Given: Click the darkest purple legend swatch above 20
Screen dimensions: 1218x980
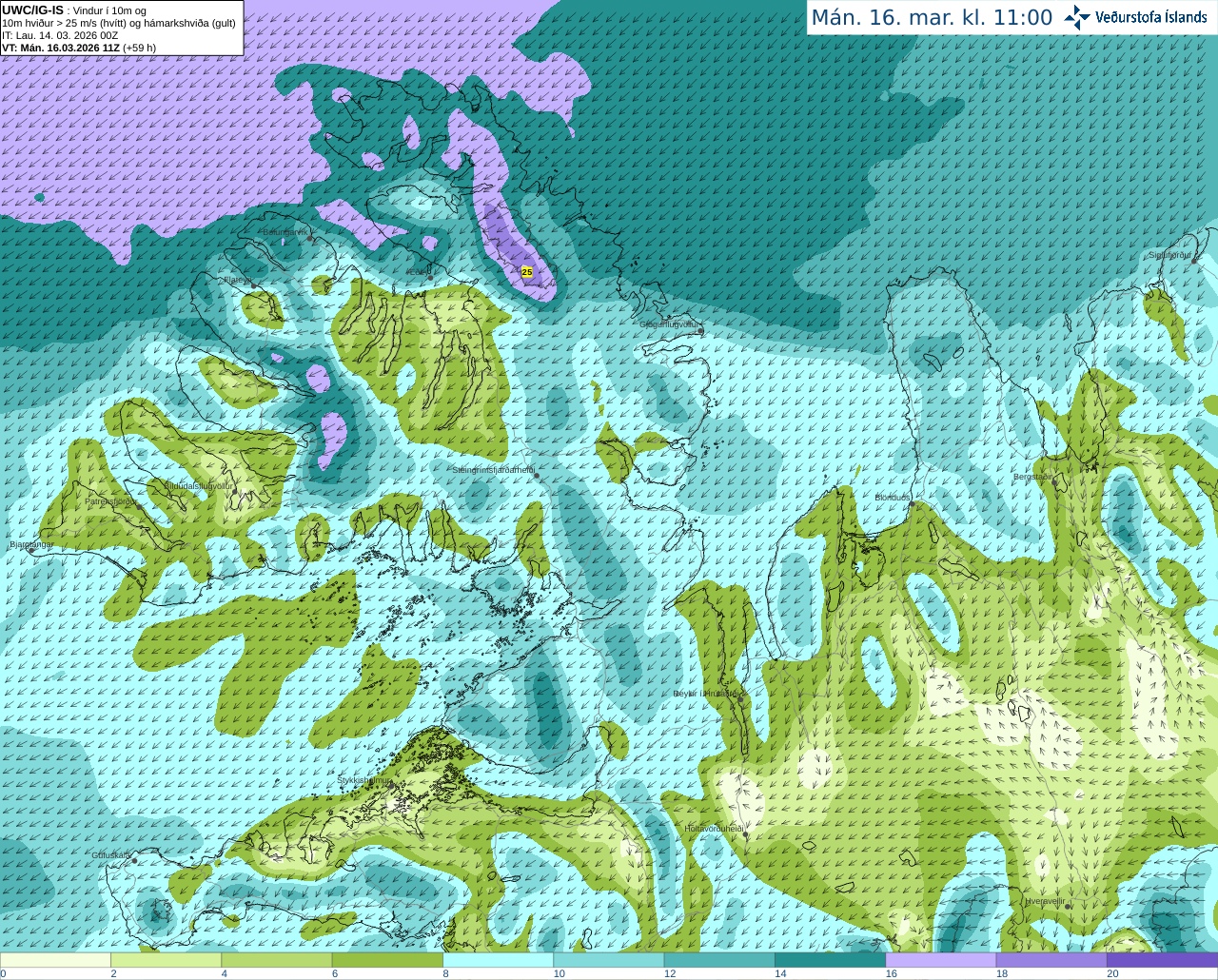Looking at the screenshot, I should coord(1162,960).
